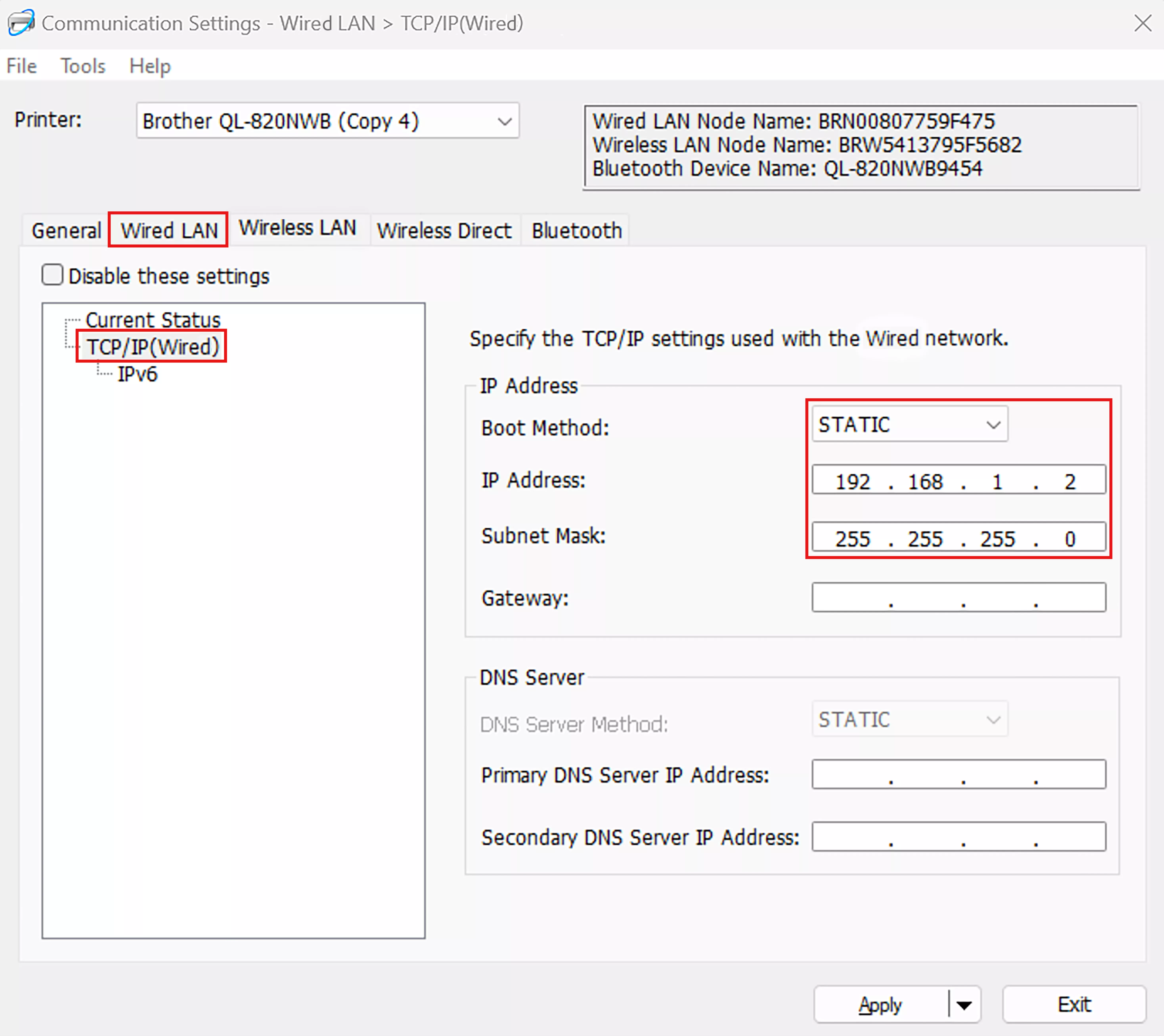Switch to the General tab

click(66, 231)
